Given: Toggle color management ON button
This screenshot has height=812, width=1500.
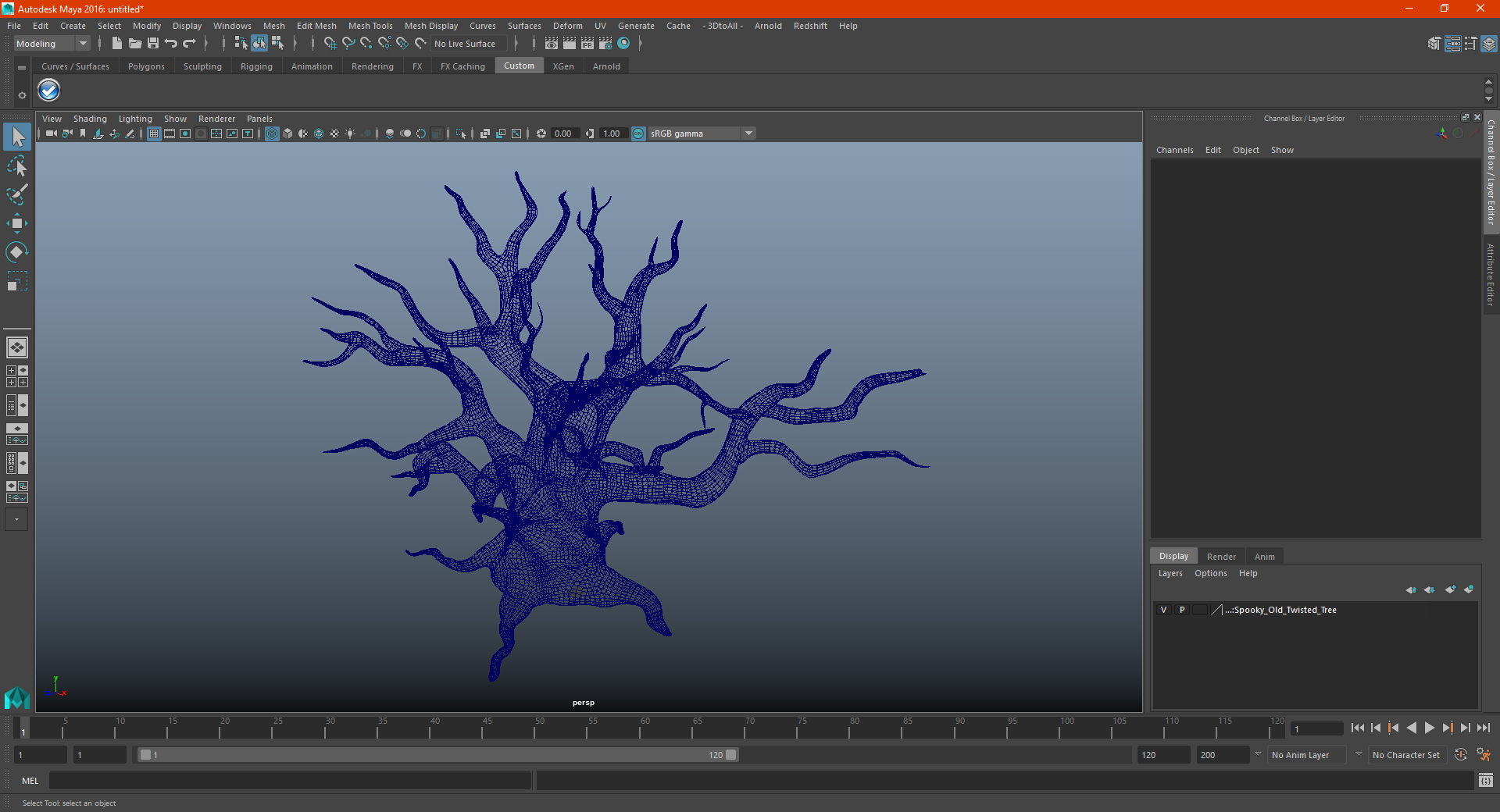Looking at the screenshot, I should pos(638,134).
